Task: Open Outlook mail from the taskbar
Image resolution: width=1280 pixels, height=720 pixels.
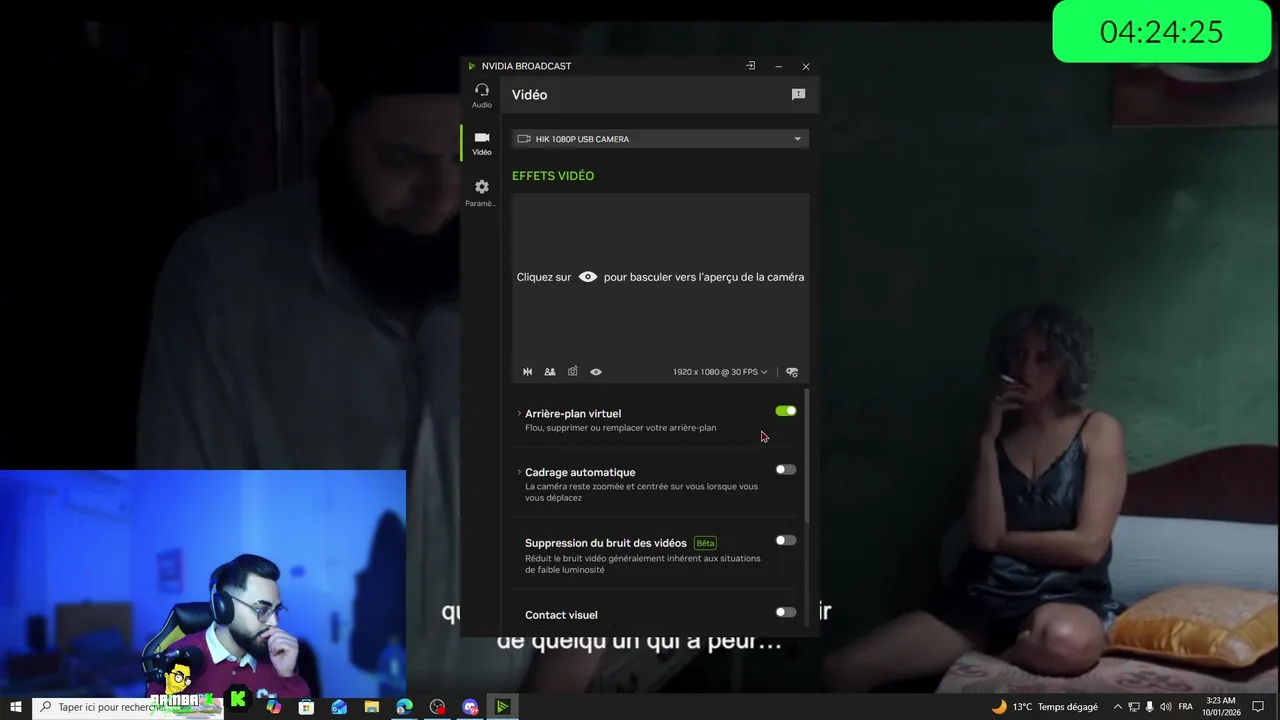Action: 339,707
